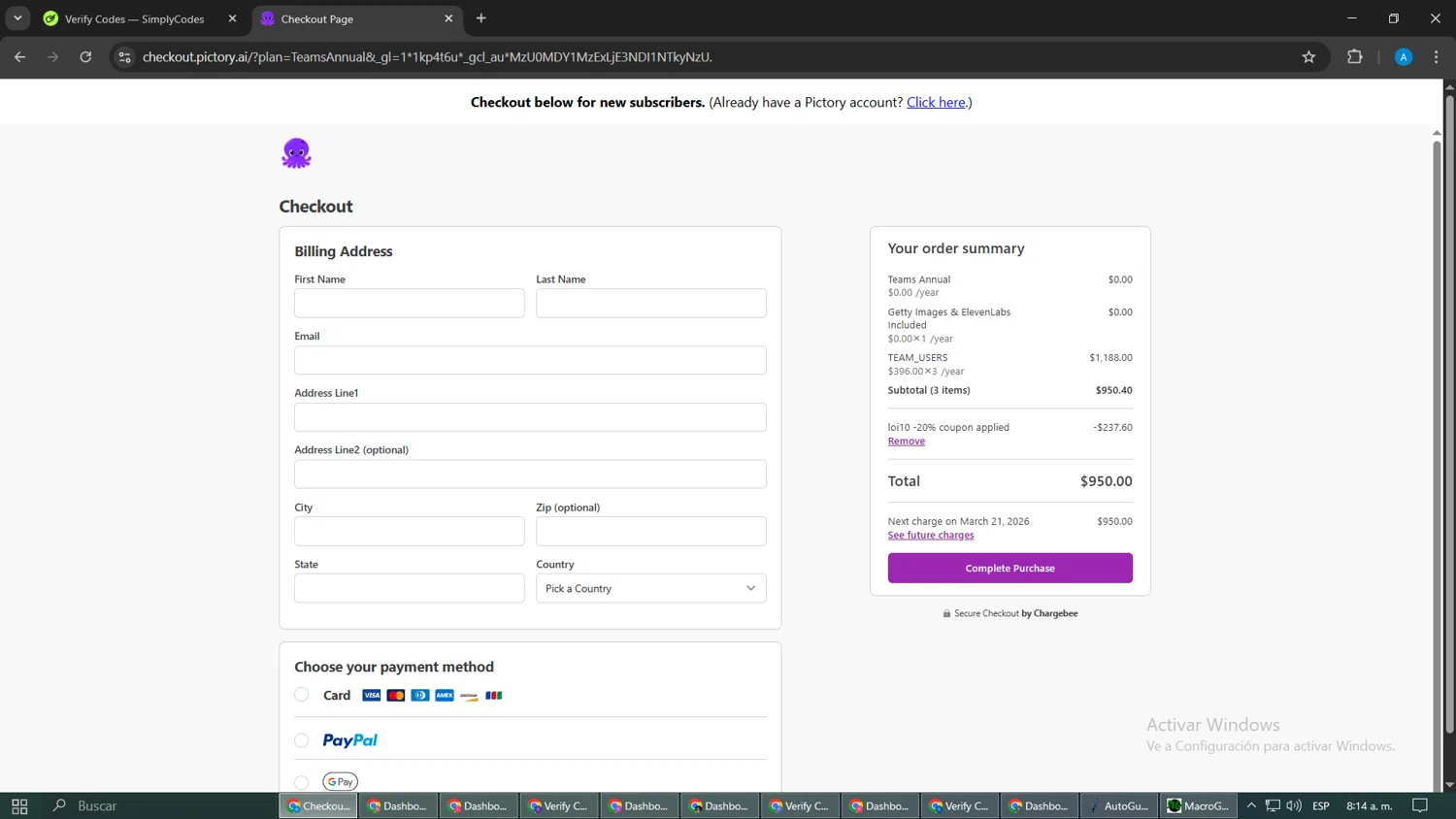
Task: Open the network tray icon
Action: tap(1273, 805)
